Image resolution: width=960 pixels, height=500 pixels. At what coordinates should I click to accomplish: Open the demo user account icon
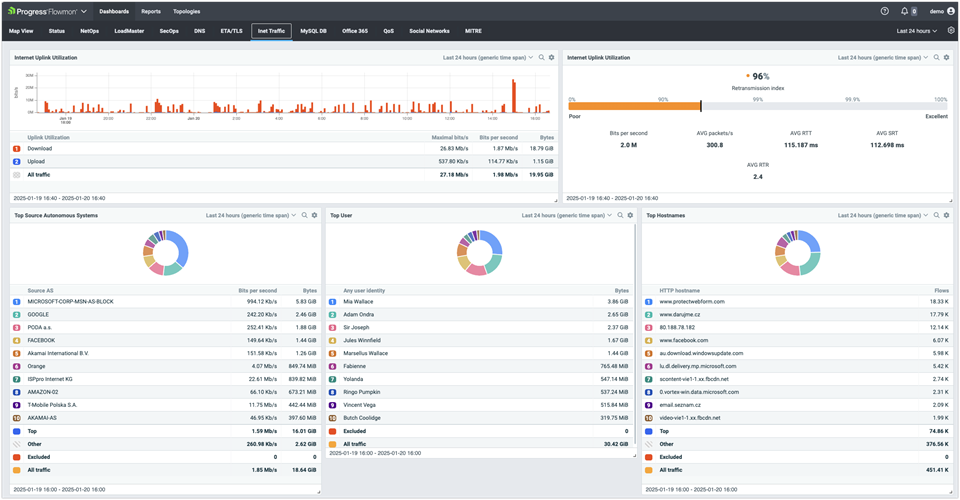(x=950, y=11)
